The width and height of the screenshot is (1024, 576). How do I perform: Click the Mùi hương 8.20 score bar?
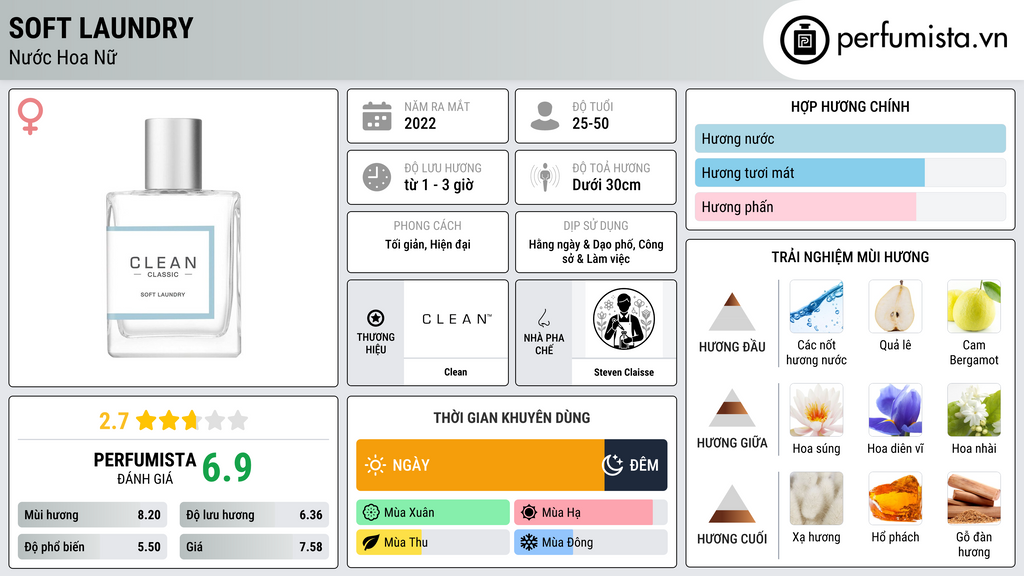pos(92,515)
